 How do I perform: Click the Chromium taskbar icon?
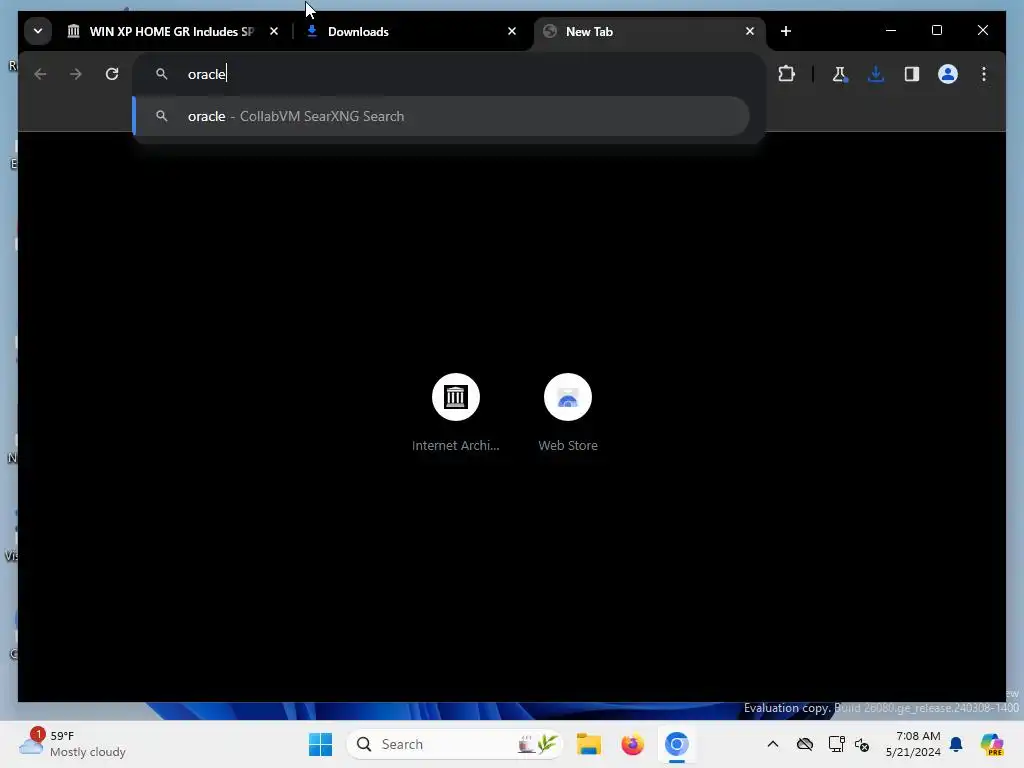pos(677,744)
